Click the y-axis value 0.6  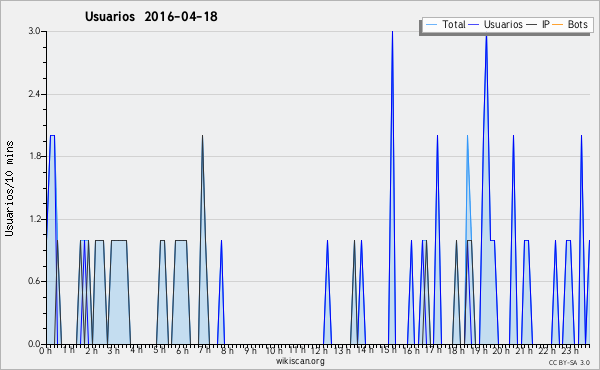[34, 281]
